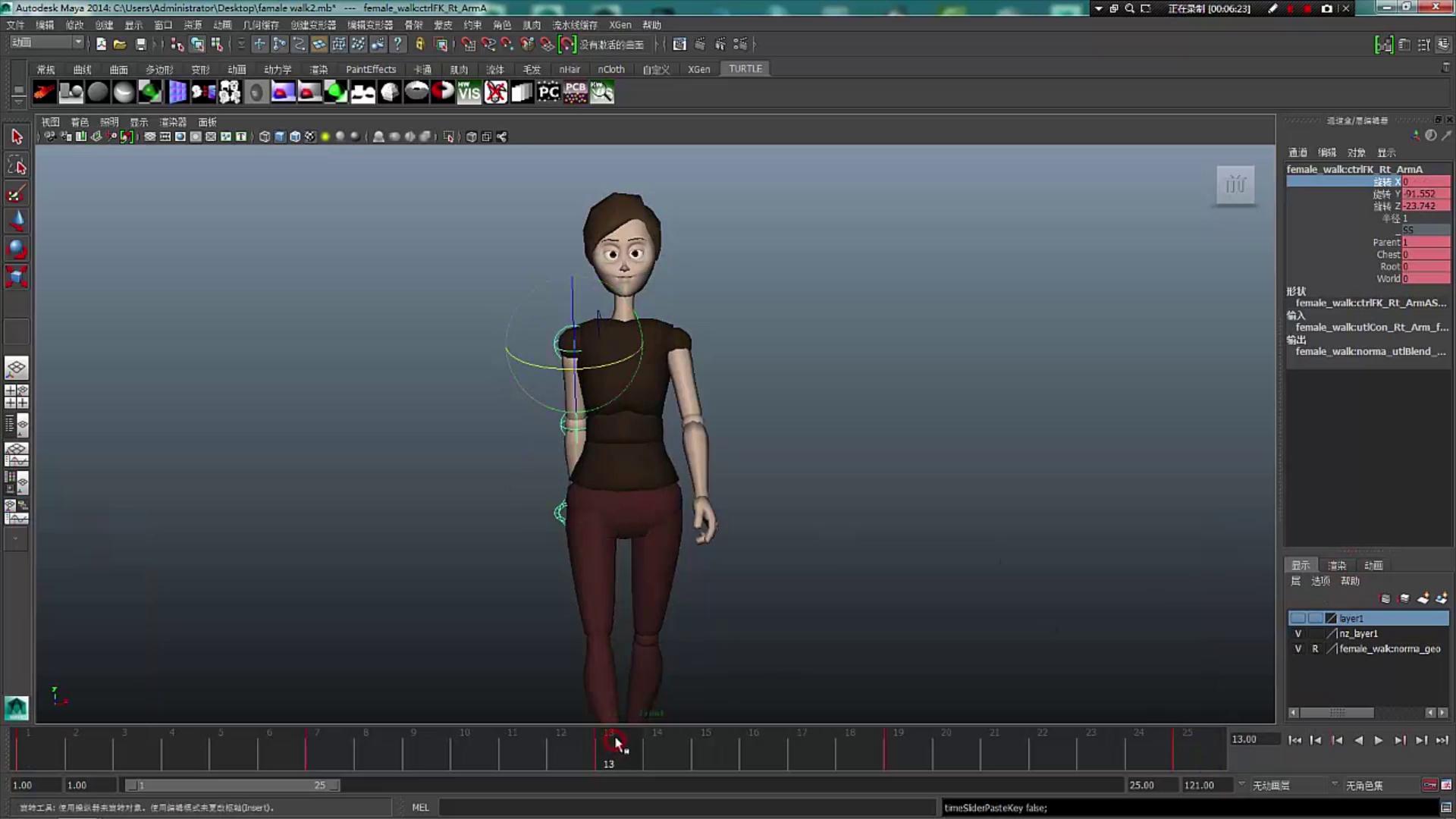
Task: Activate the Paint Selection tool
Action: [x=17, y=194]
